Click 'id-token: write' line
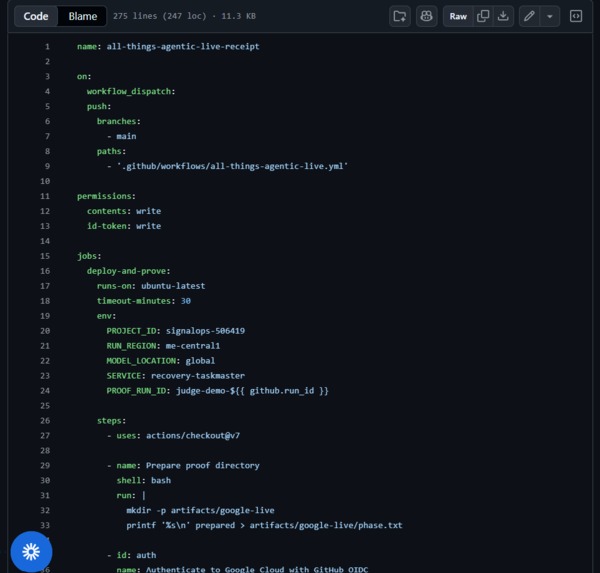 tap(124, 226)
